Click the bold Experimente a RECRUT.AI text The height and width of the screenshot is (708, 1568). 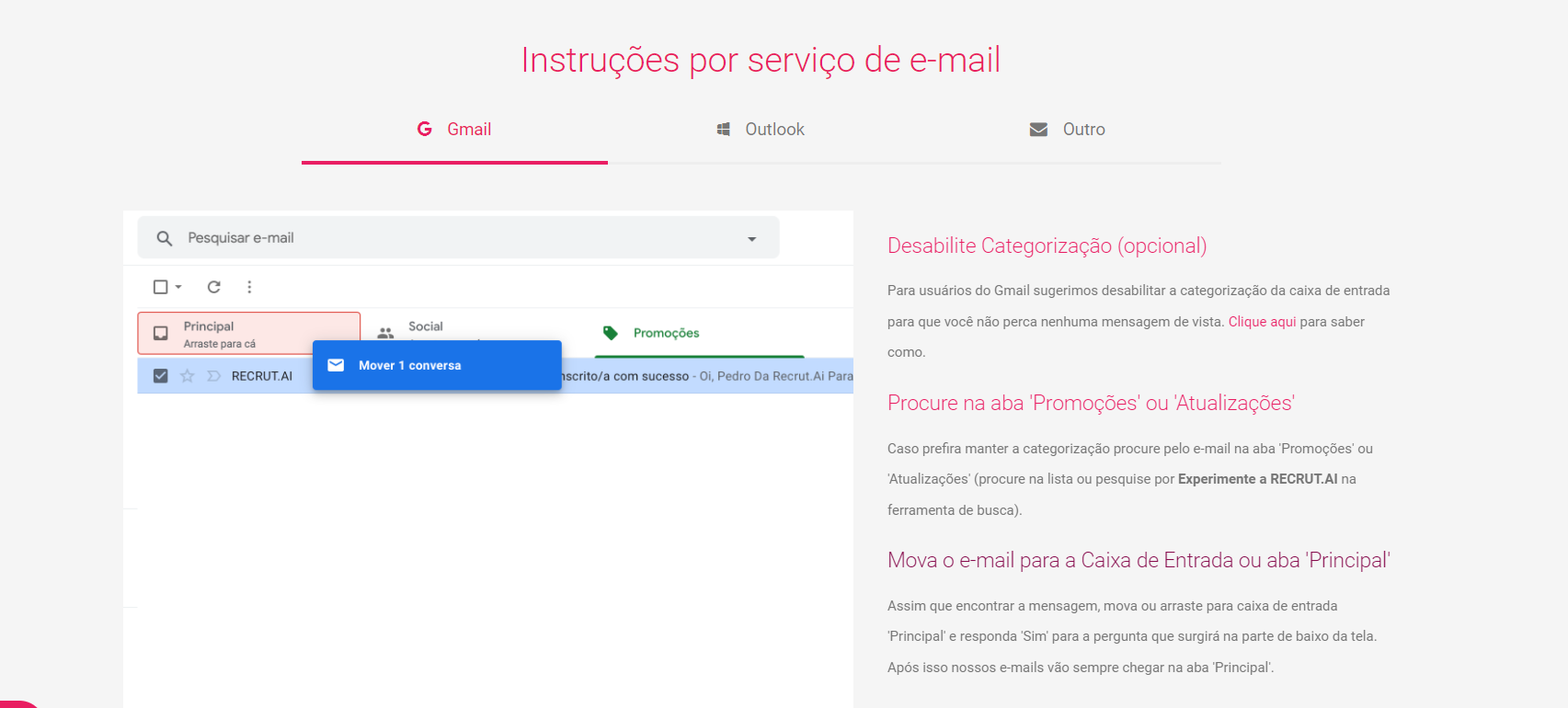point(1257,479)
